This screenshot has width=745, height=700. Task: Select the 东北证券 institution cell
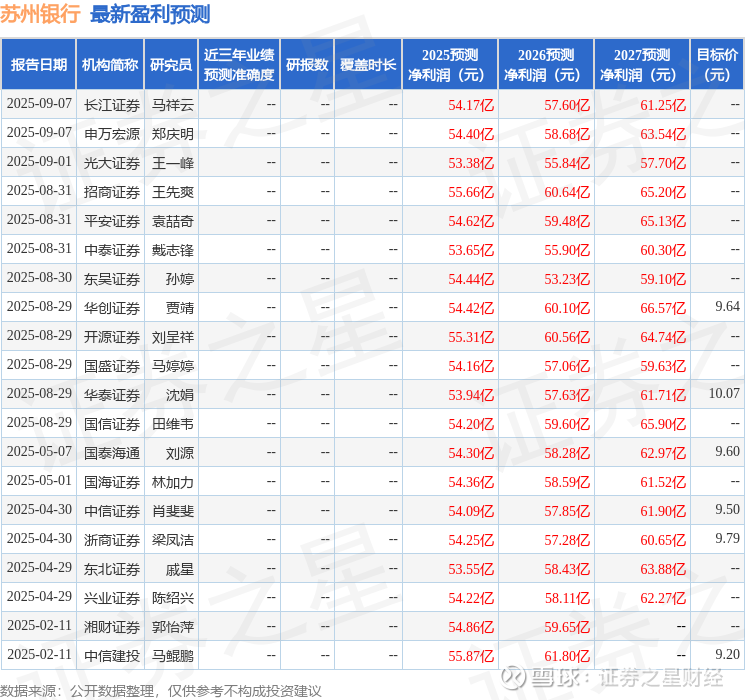pos(112,569)
